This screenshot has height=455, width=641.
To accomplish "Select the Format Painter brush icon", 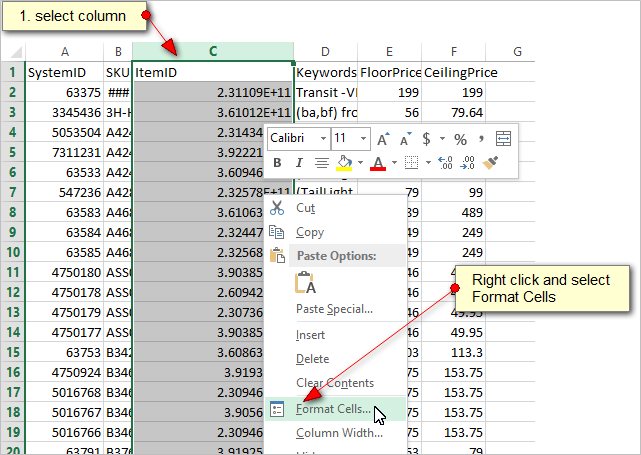I will (490, 162).
